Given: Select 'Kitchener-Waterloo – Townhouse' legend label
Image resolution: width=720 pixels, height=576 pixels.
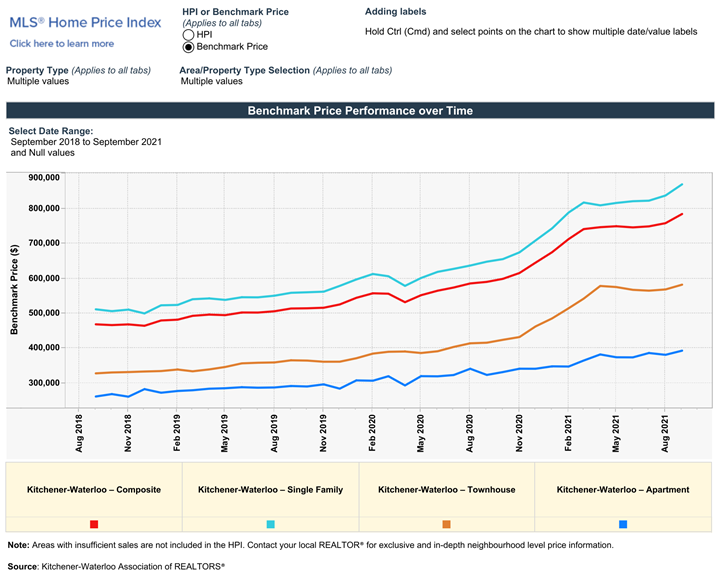Looking at the screenshot, I should click(446, 490).
